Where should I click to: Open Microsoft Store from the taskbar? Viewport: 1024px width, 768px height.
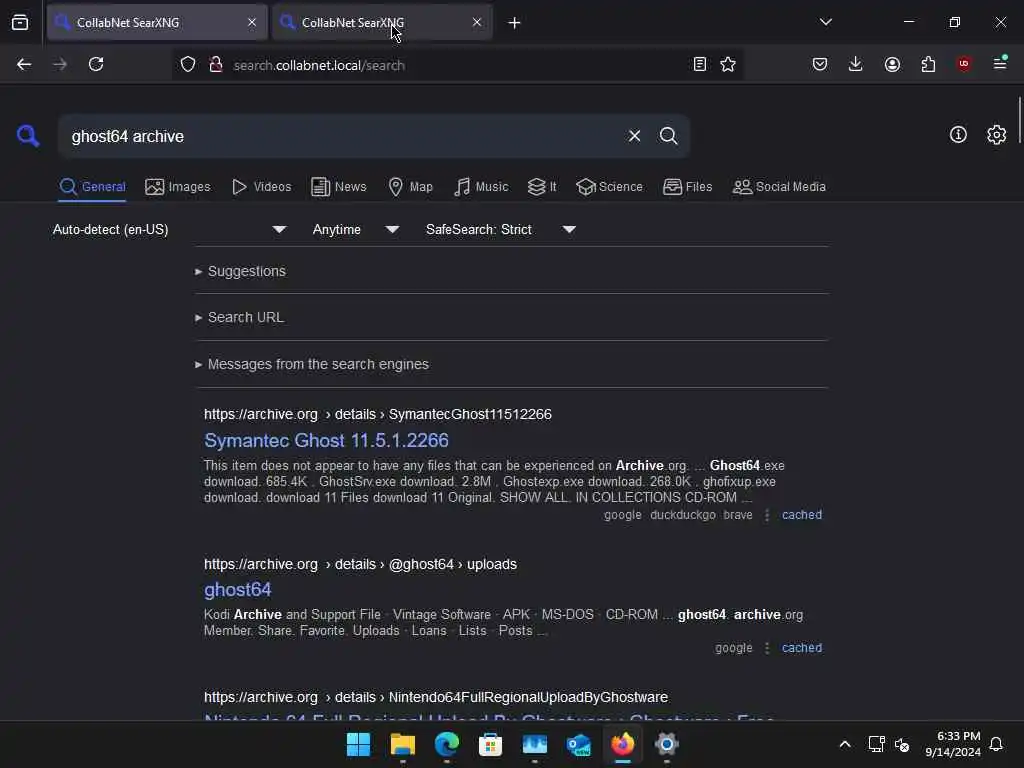(490, 744)
